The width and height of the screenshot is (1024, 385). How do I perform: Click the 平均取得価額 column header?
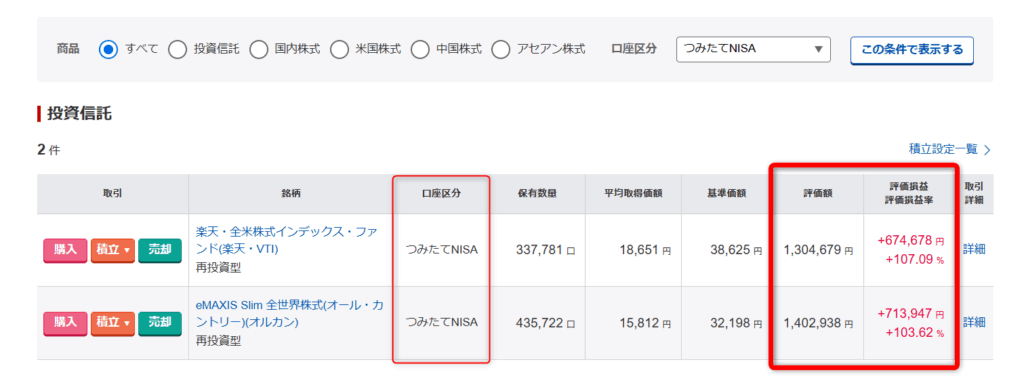633,194
